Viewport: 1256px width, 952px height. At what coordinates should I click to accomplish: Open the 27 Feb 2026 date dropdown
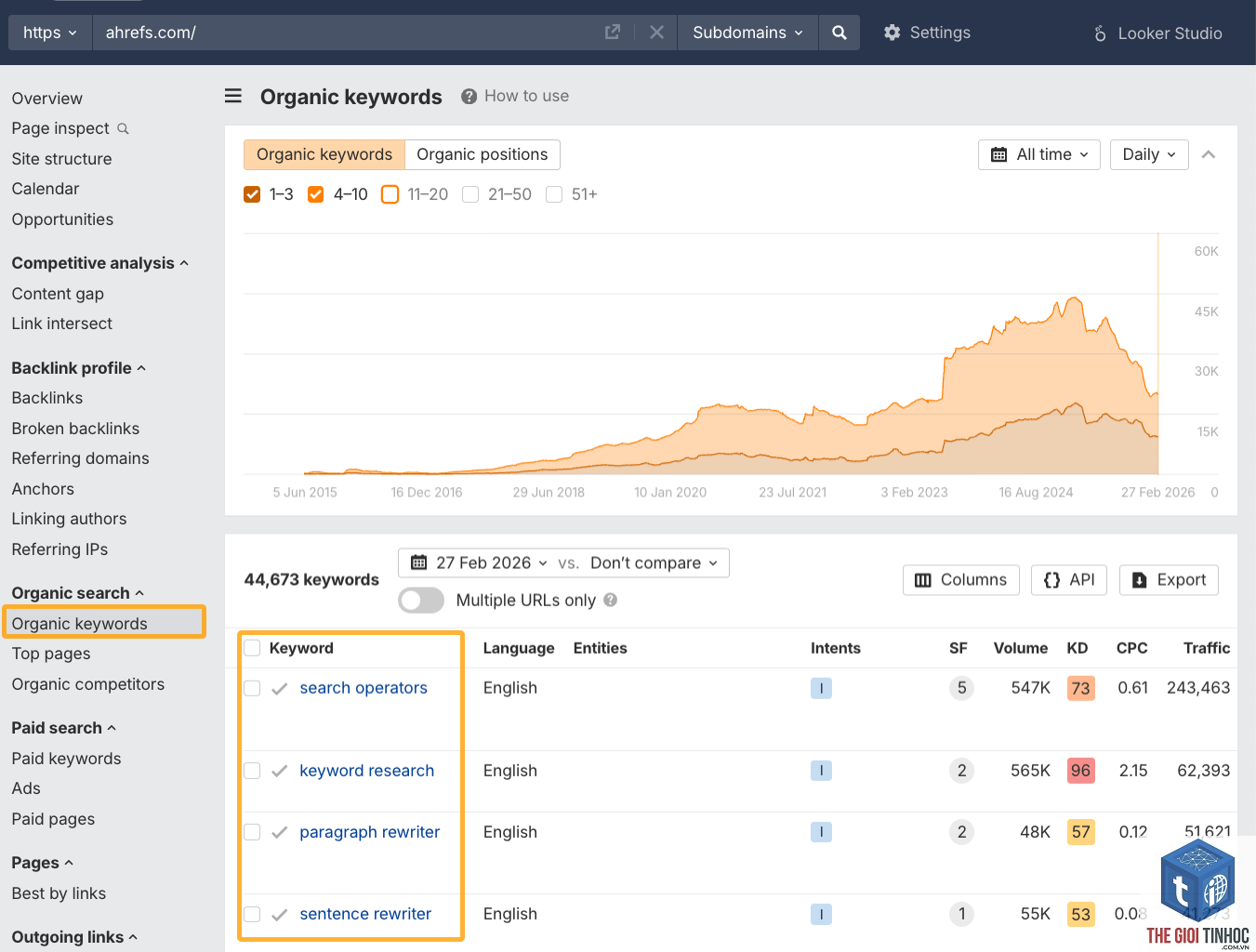click(x=479, y=562)
